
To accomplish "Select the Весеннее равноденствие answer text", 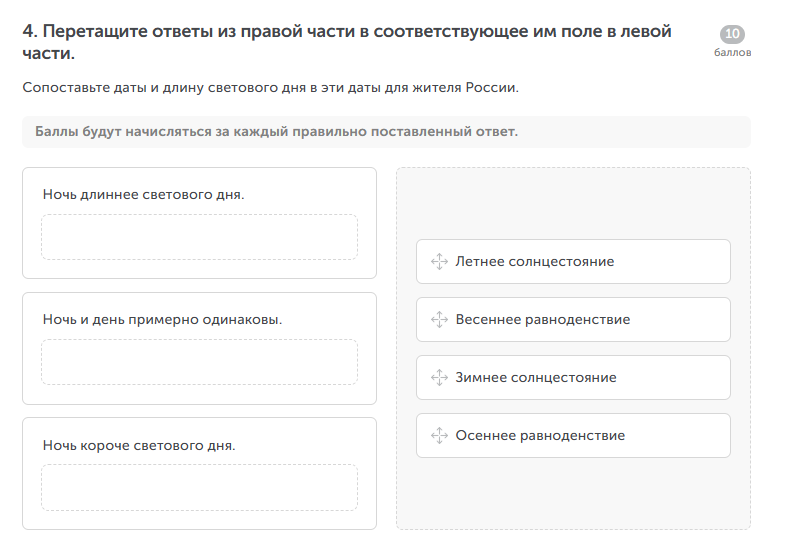I will point(542,320).
